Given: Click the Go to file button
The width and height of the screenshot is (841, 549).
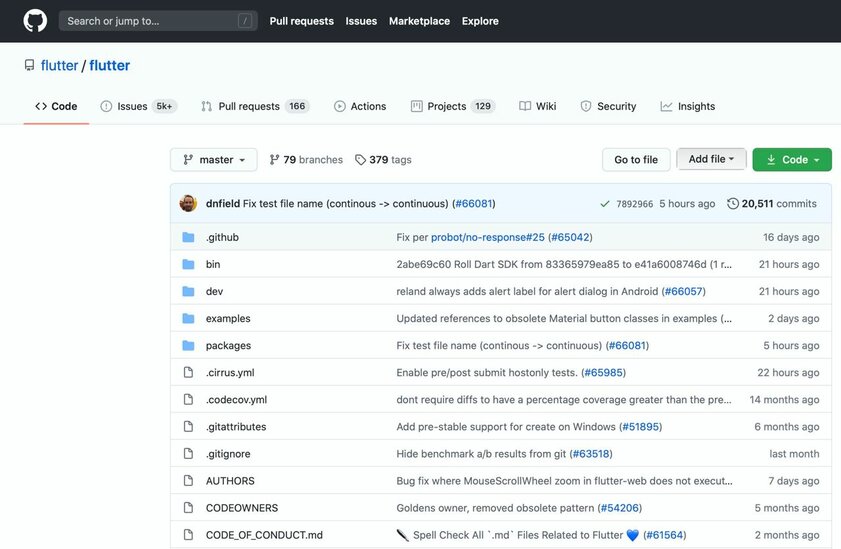Looking at the screenshot, I should point(636,160).
